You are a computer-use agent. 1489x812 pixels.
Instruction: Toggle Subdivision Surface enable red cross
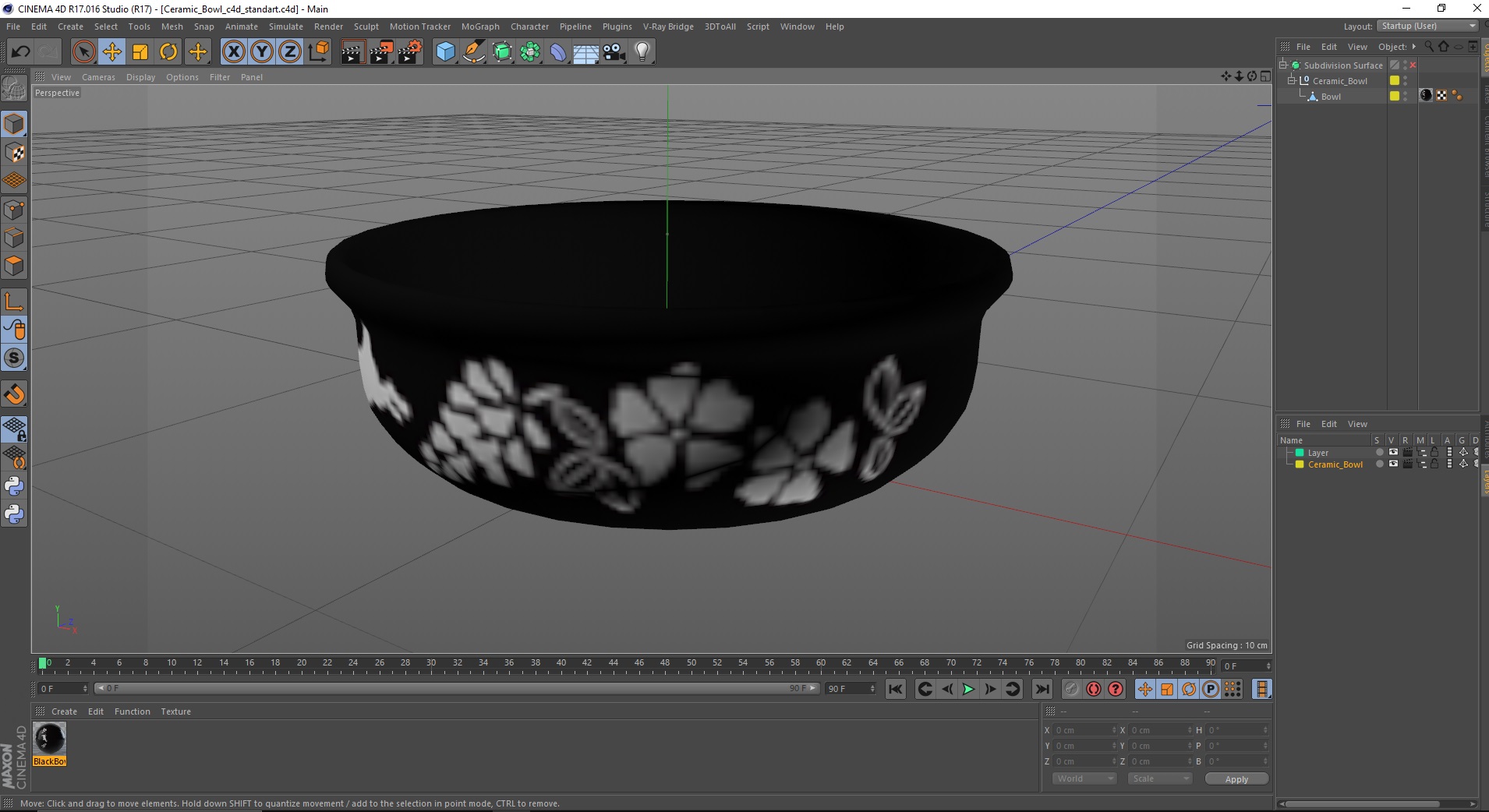(1413, 65)
